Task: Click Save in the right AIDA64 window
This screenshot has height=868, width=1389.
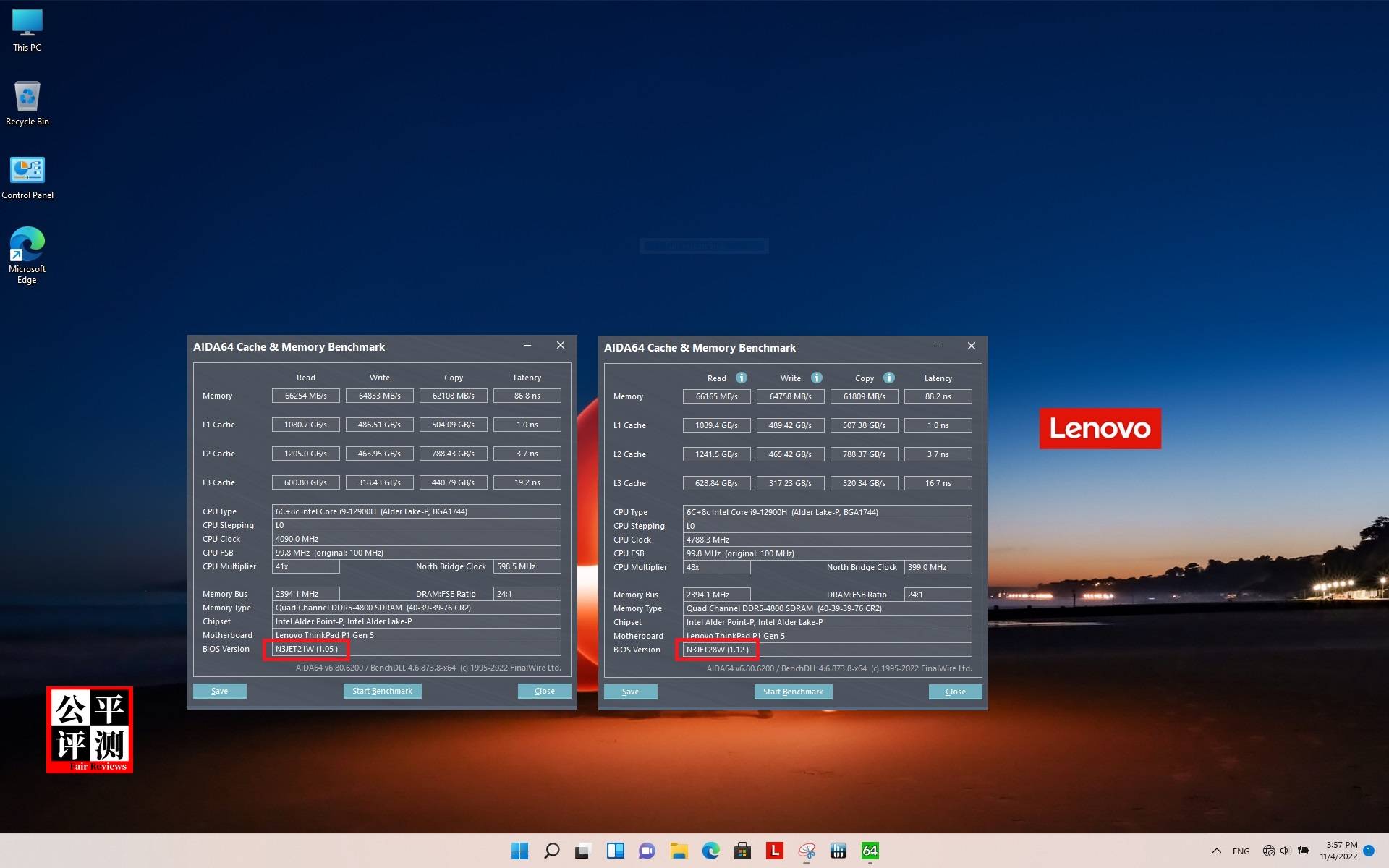Action: tap(629, 692)
